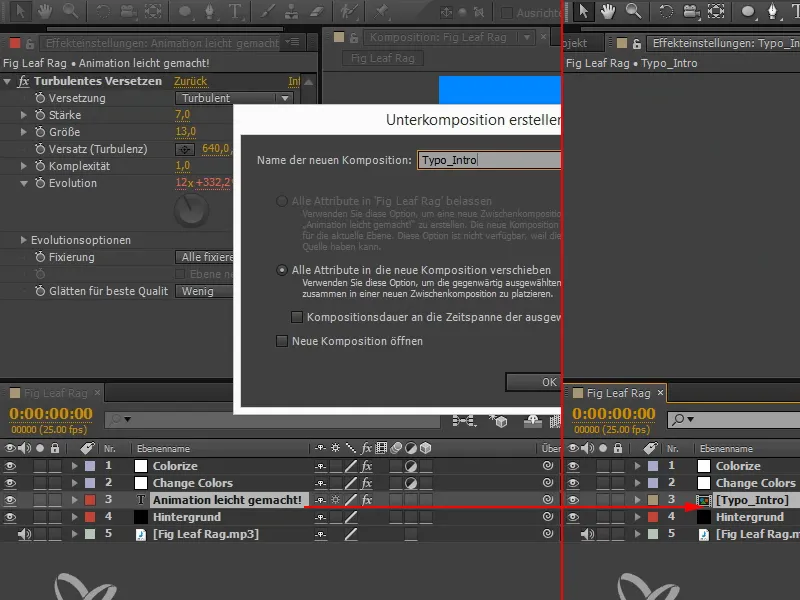The height and width of the screenshot is (600, 800).
Task: Select 'Alle Attribute in die neue Komposition verschieben'
Action: tap(282, 270)
